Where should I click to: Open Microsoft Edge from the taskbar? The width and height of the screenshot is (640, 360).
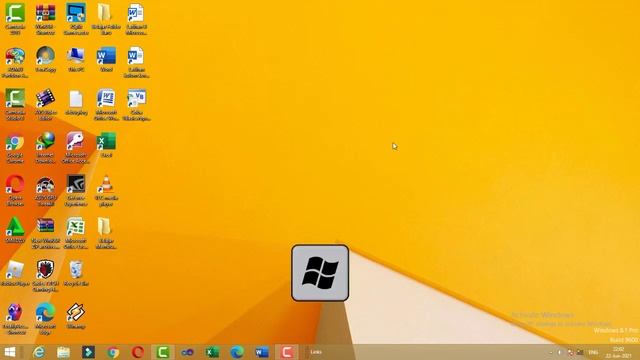pos(237,352)
